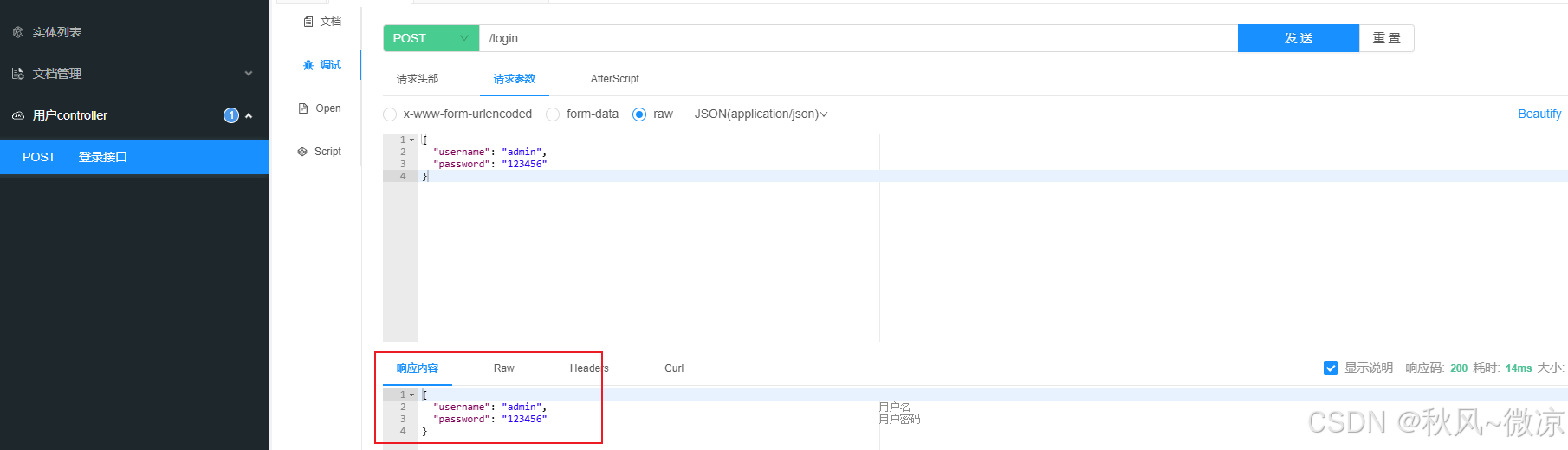Open POST method dropdown
The height and width of the screenshot is (450, 1568).
click(431, 38)
